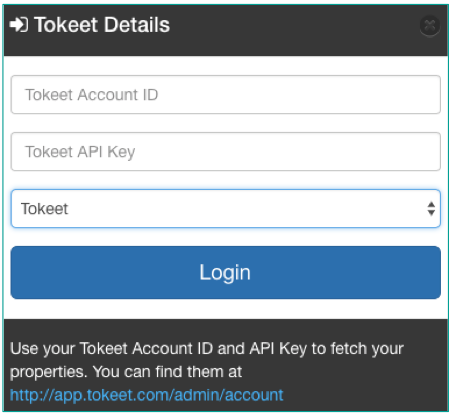Click the API Key placeholder text
The width and height of the screenshot is (455, 417).
[x=80, y=152]
